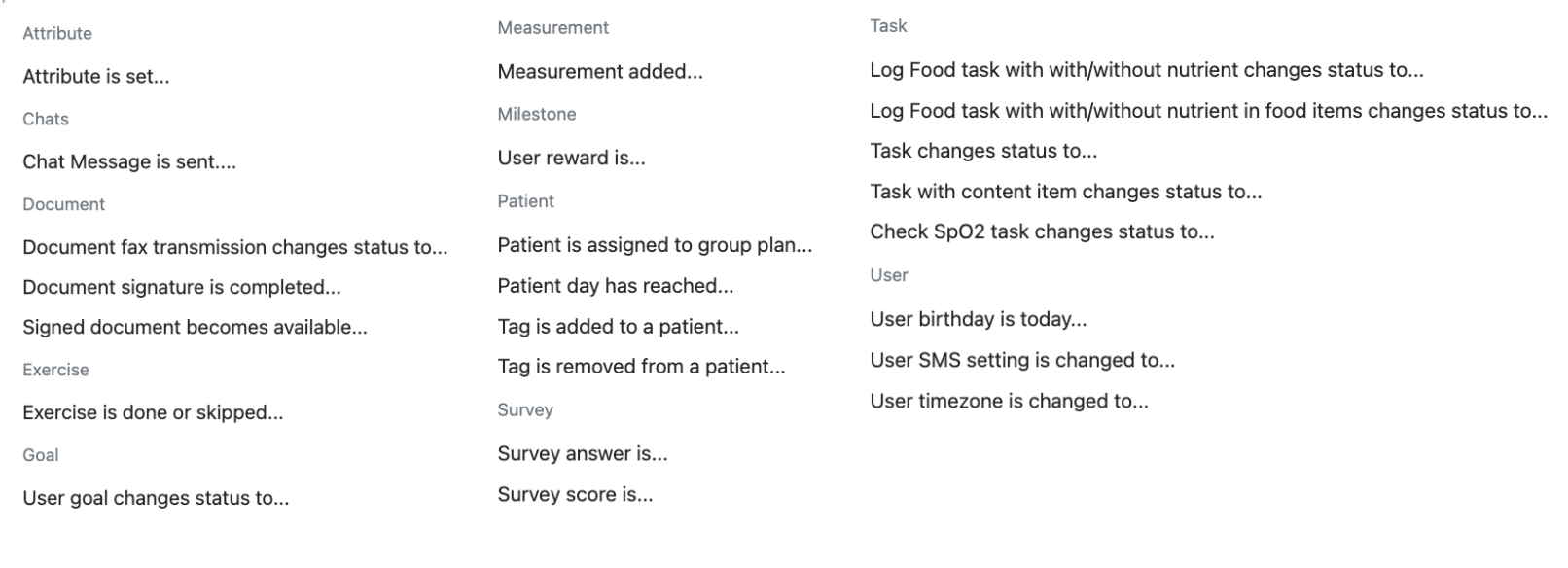Image resolution: width=1568 pixels, height=568 pixels.
Task: Select the 'Attribute is set...' trigger
Action: tap(96, 77)
